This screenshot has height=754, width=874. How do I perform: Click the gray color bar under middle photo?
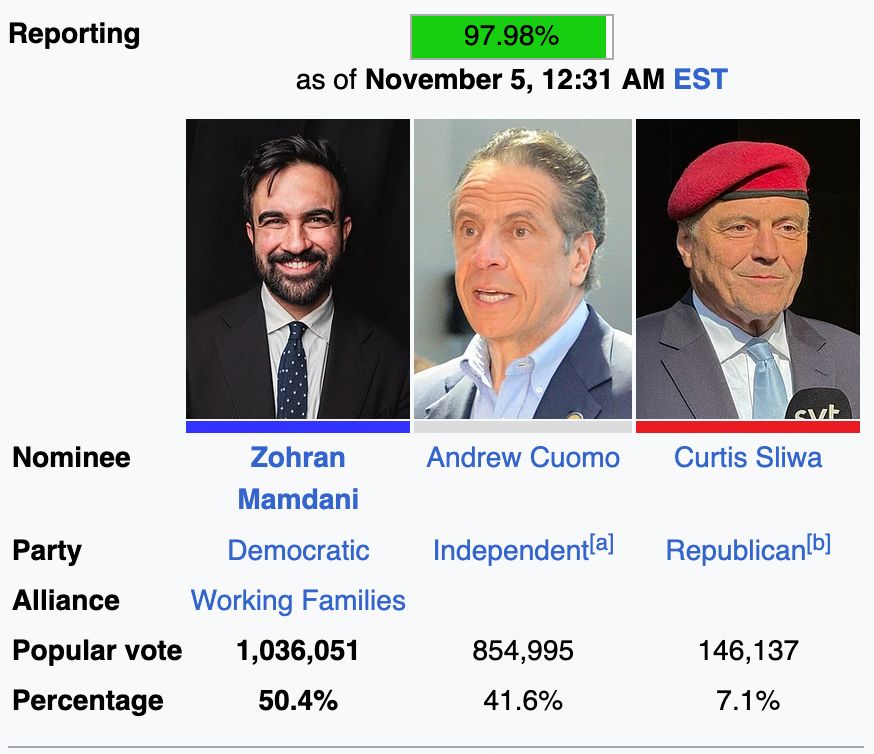[523, 427]
